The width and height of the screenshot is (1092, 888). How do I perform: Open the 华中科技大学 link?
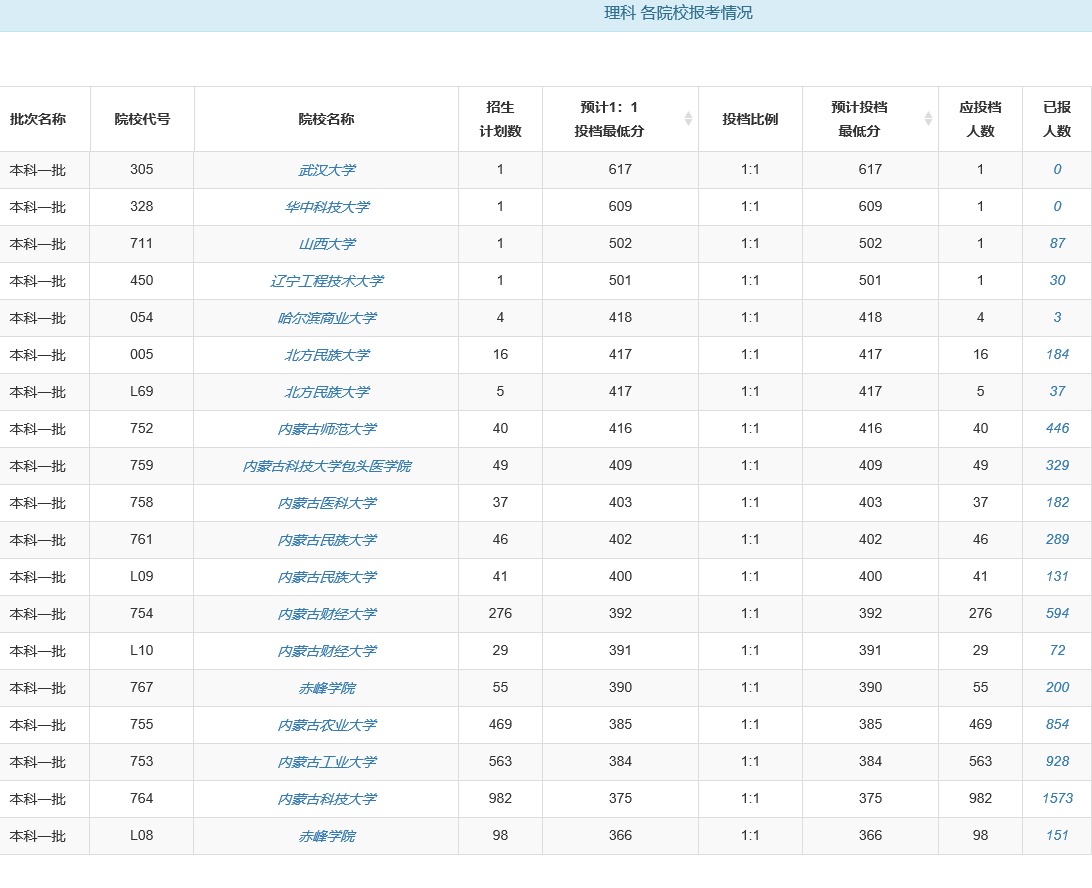326,207
